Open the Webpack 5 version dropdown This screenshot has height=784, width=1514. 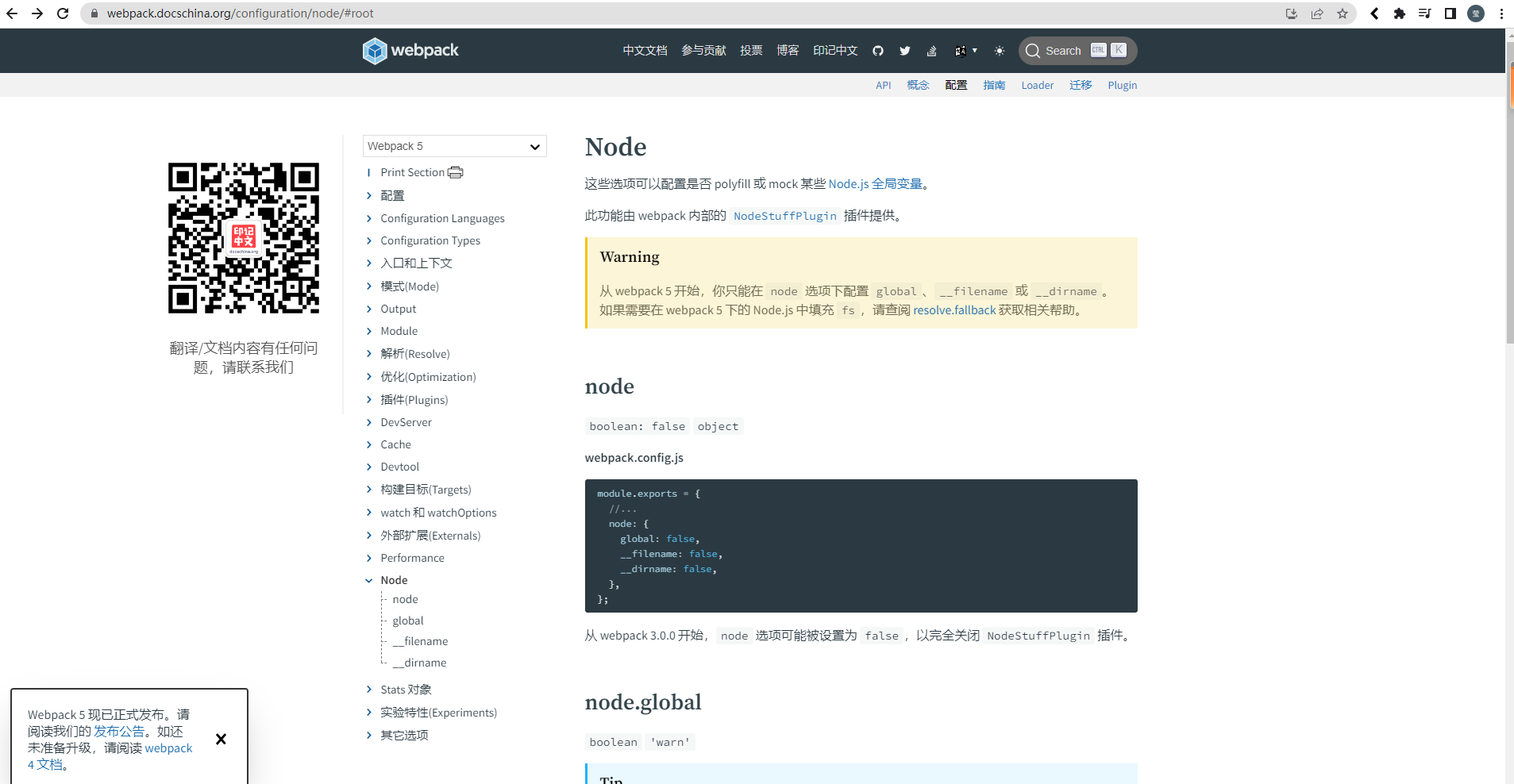455,146
